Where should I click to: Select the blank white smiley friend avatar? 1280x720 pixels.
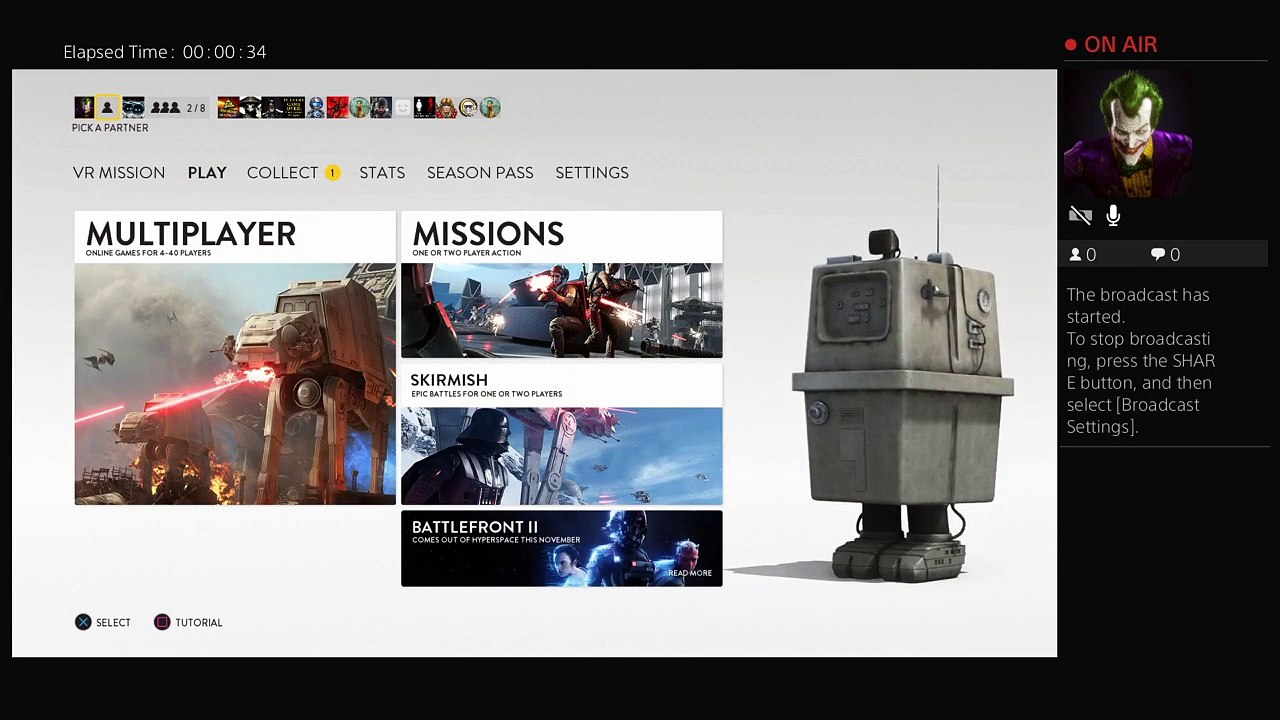[x=403, y=107]
